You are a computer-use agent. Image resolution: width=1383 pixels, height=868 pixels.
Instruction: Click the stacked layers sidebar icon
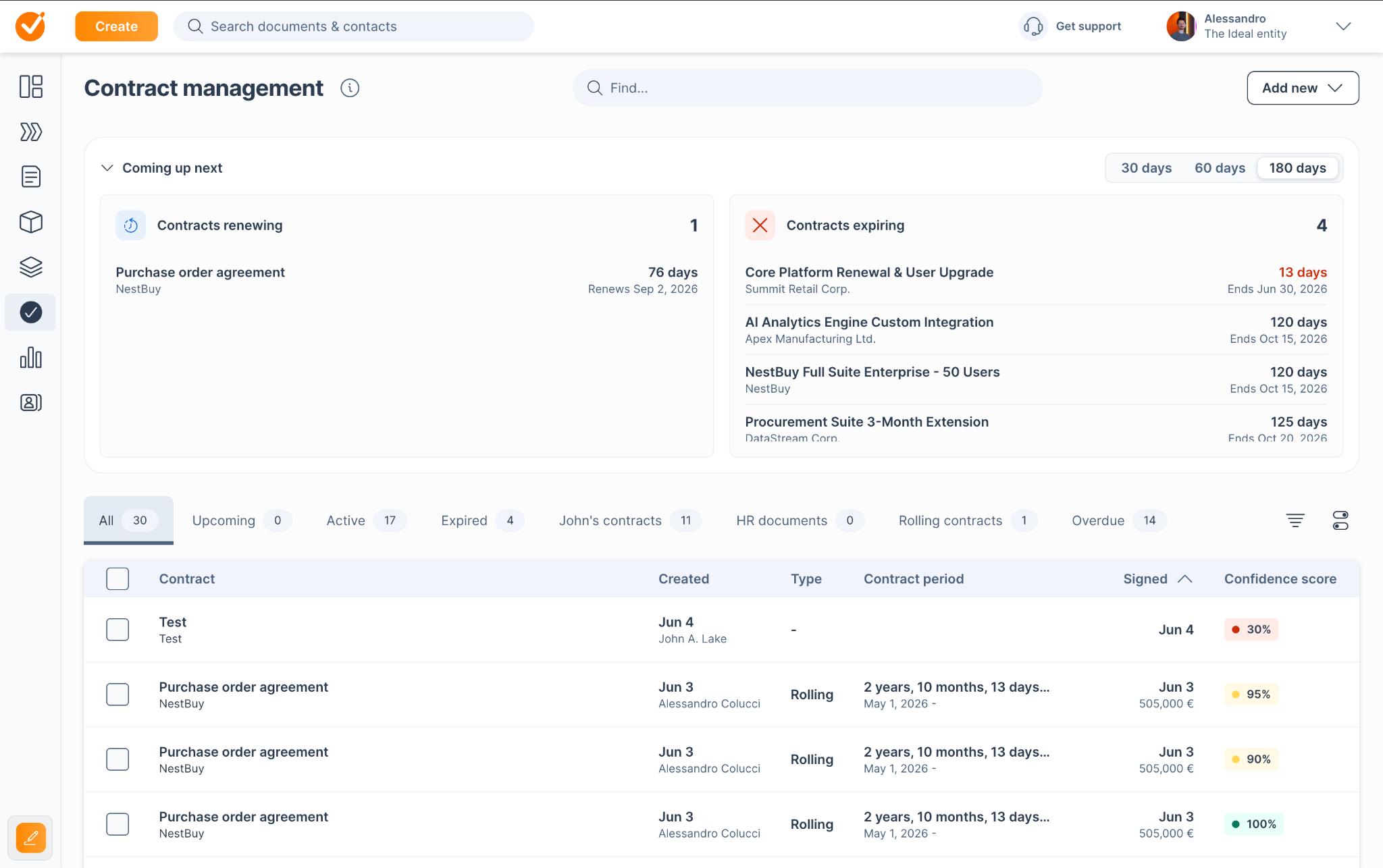[x=31, y=267]
